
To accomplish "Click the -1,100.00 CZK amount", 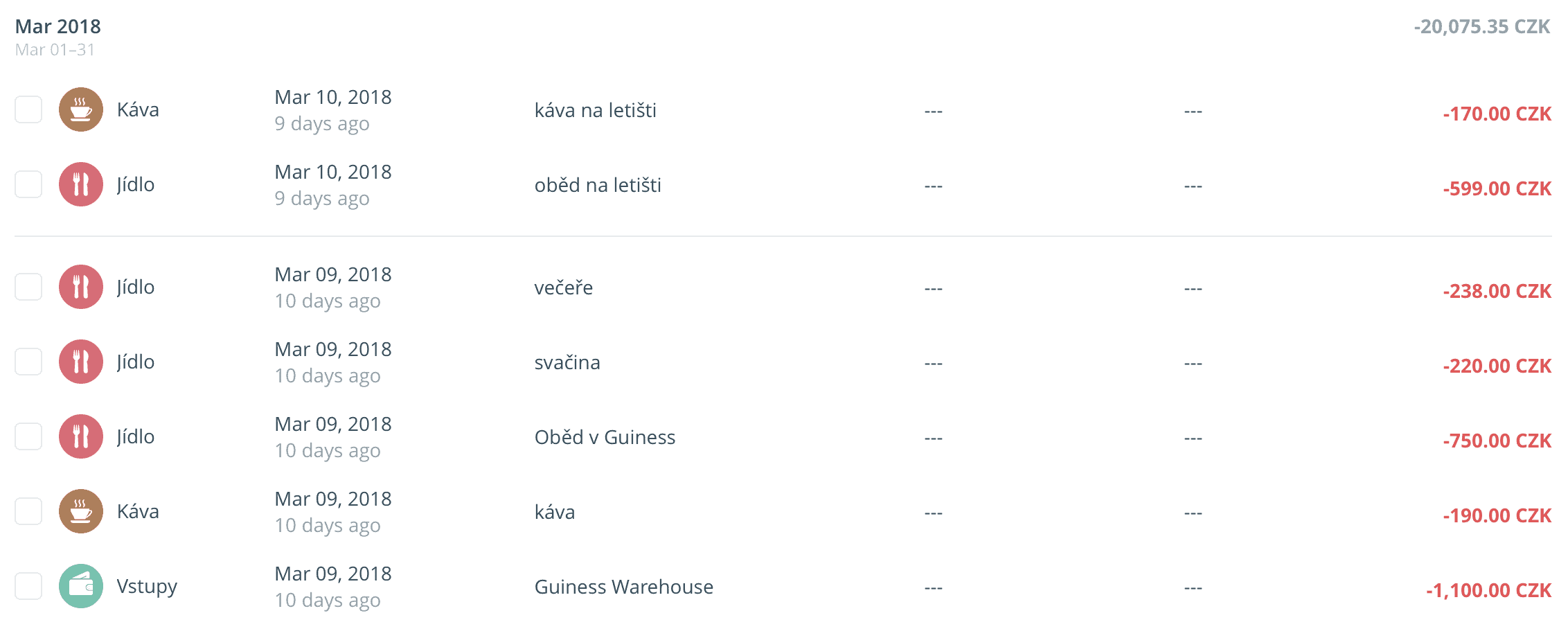I will click(1488, 590).
